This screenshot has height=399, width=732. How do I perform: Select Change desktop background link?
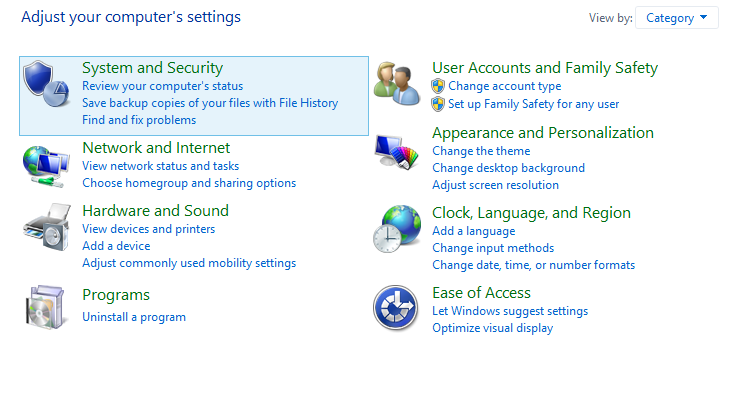(x=508, y=168)
